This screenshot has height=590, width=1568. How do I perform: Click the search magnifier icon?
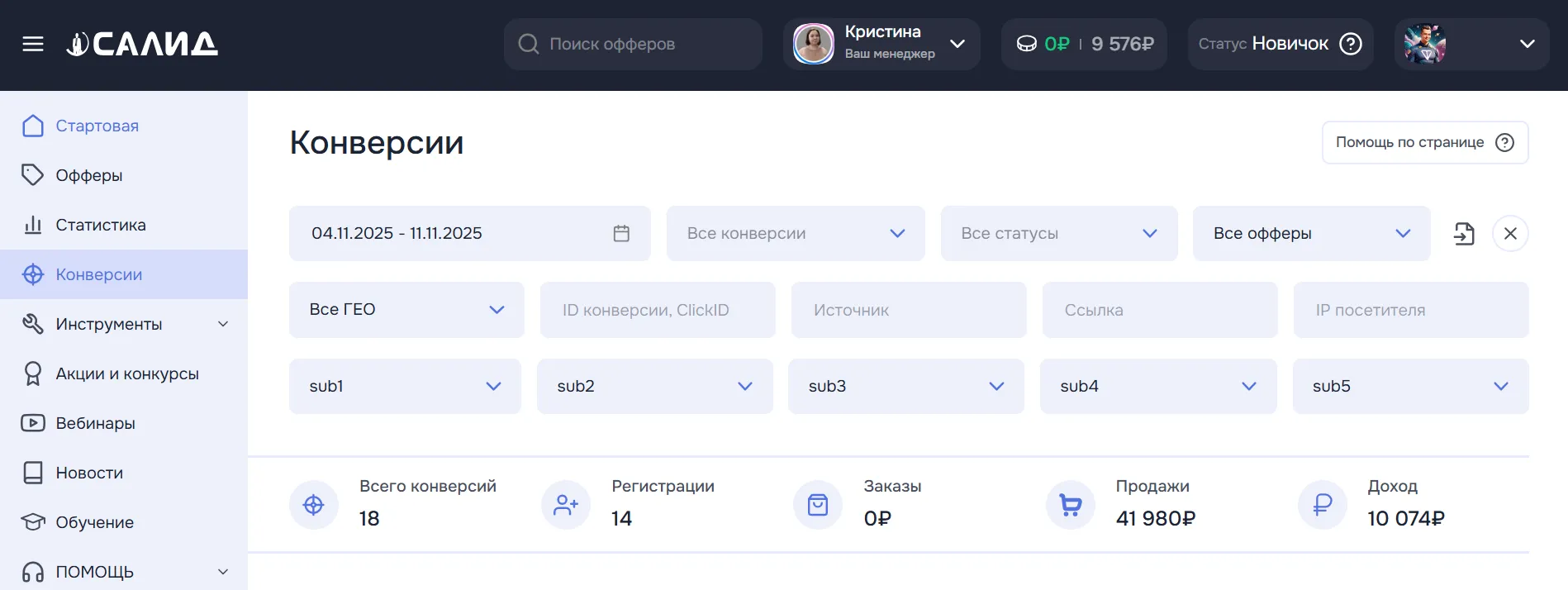[529, 44]
